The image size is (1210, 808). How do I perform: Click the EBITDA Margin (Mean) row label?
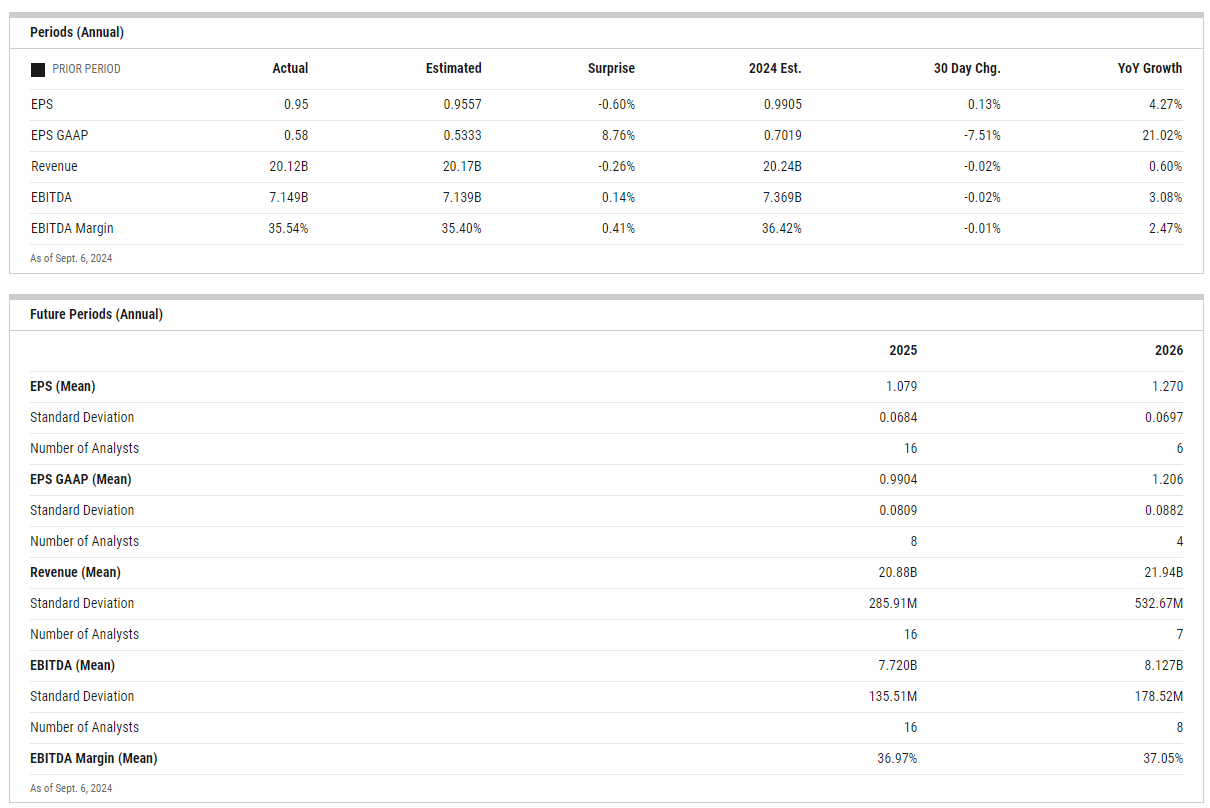click(x=93, y=758)
